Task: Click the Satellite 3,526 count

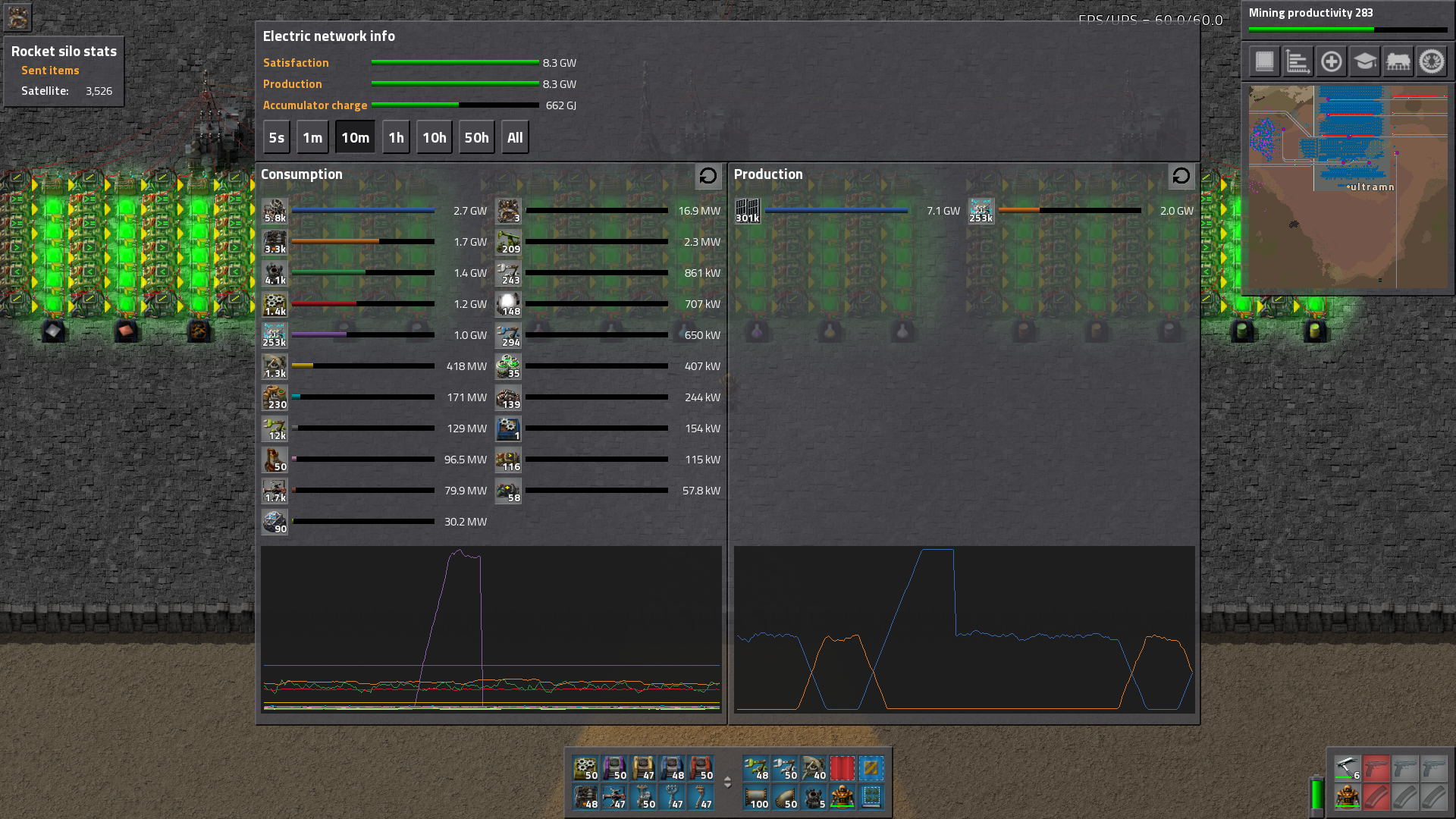Action: 99,91
